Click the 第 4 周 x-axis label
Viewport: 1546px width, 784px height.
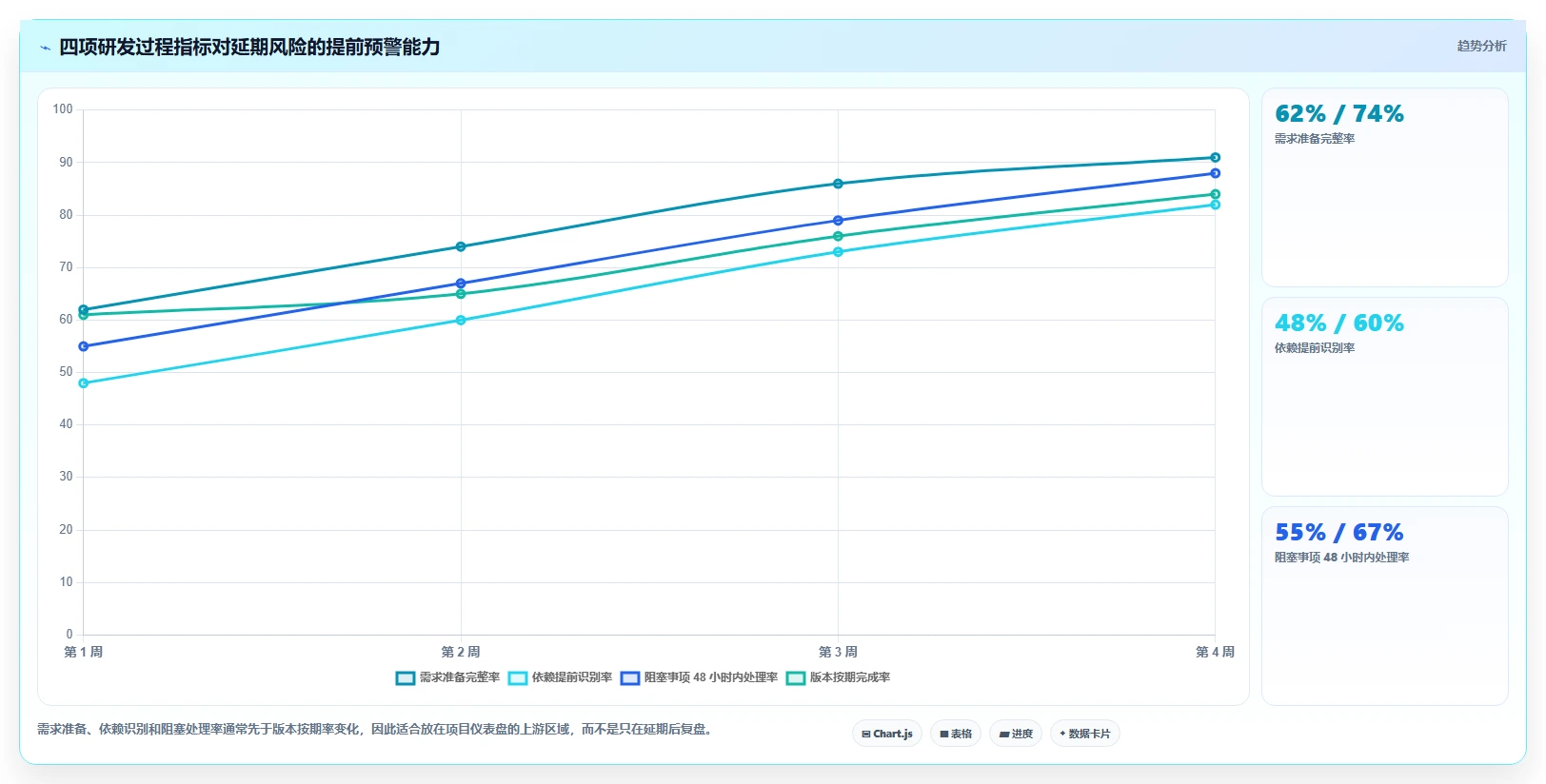point(1216,652)
